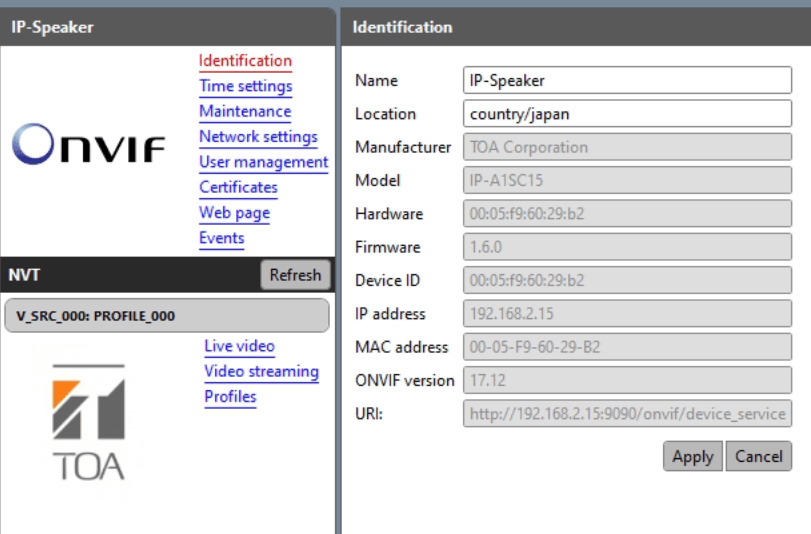The width and height of the screenshot is (811, 534).
Task: Click the Name input field
Action: [x=627, y=81]
